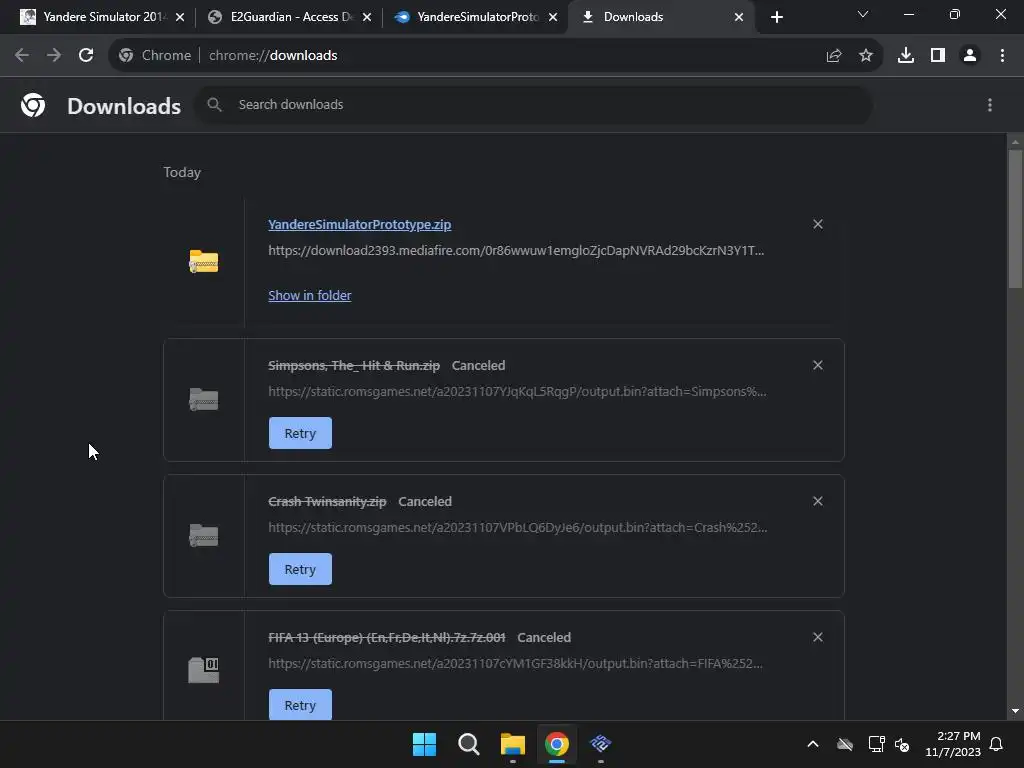This screenshot has width=1024, height=768.
Task: Toggle the Chrome side panel
Action: (938, 56)
